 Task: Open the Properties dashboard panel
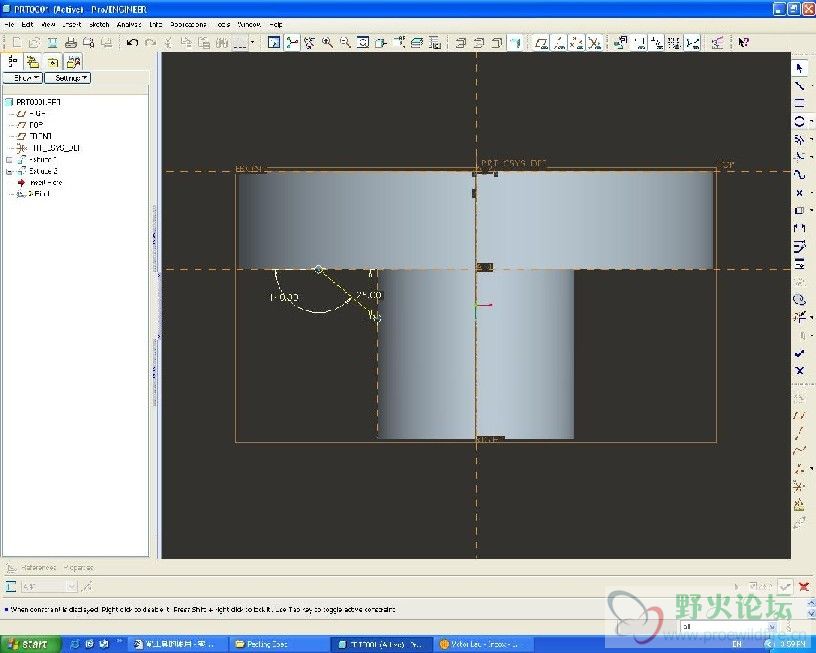[79, 567]
